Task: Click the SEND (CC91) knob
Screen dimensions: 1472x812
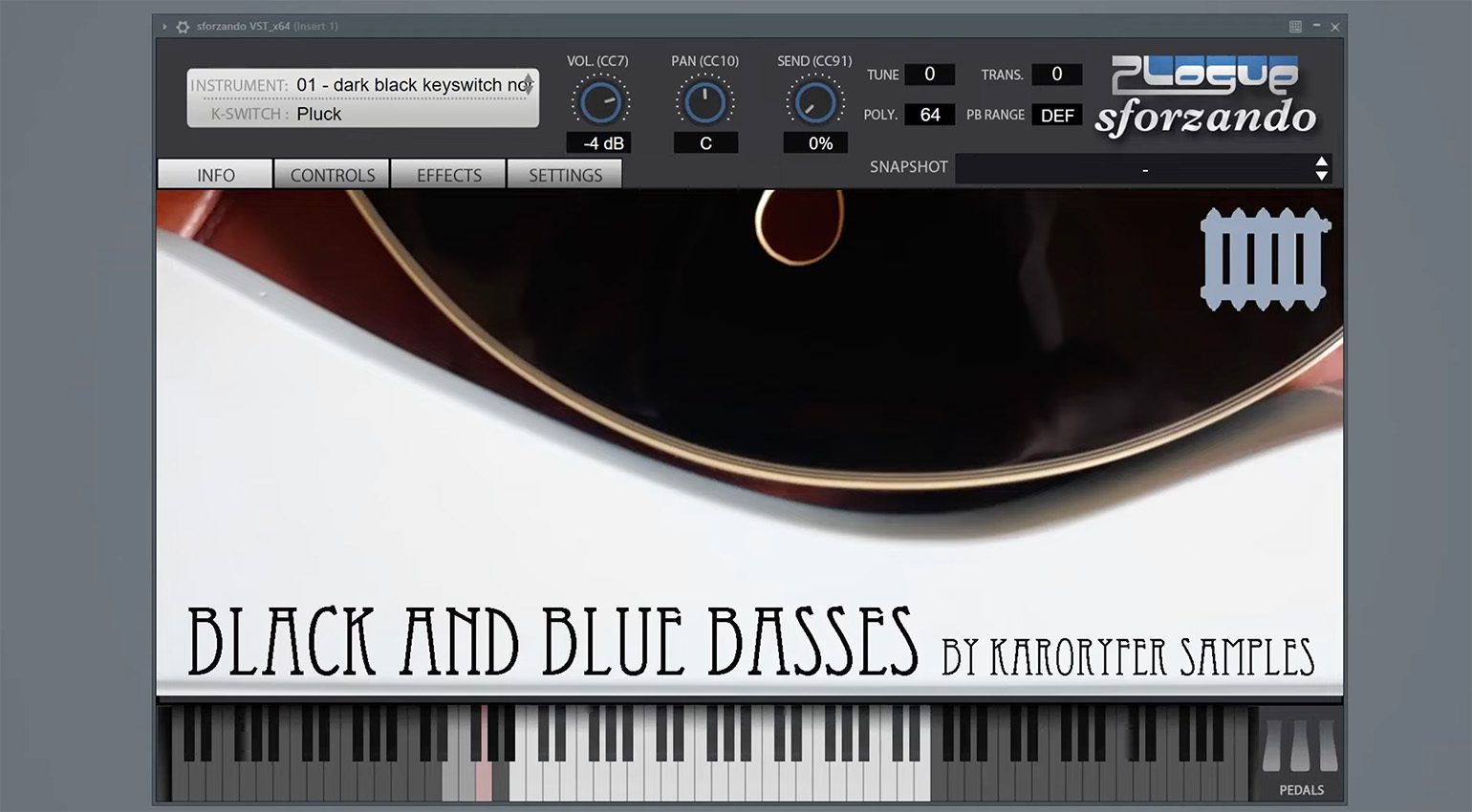Action: pyautogui.click(x=815, y=102)
